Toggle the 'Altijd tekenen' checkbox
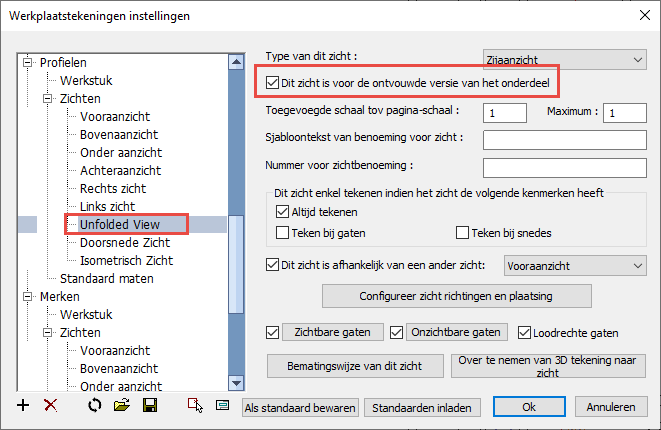 [282, 212]
